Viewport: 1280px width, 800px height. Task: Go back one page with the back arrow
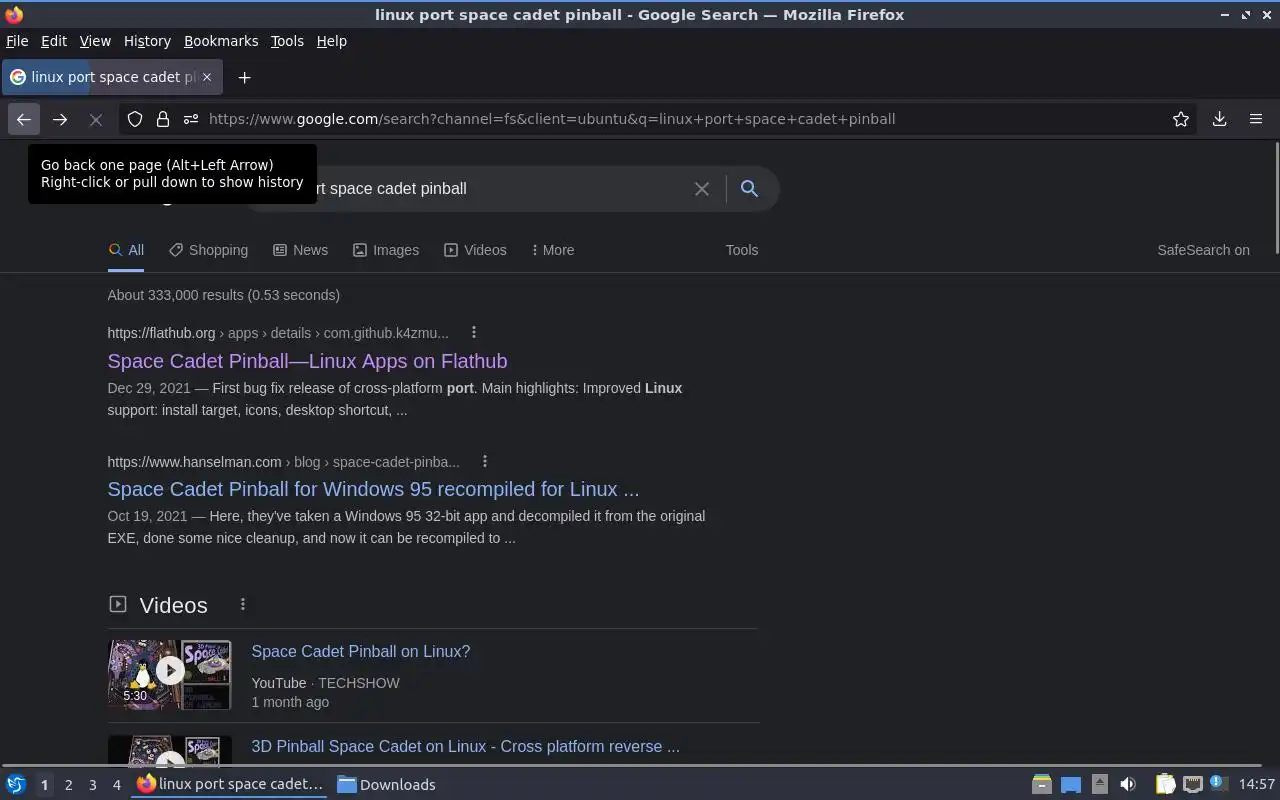(x=24, y=119)
